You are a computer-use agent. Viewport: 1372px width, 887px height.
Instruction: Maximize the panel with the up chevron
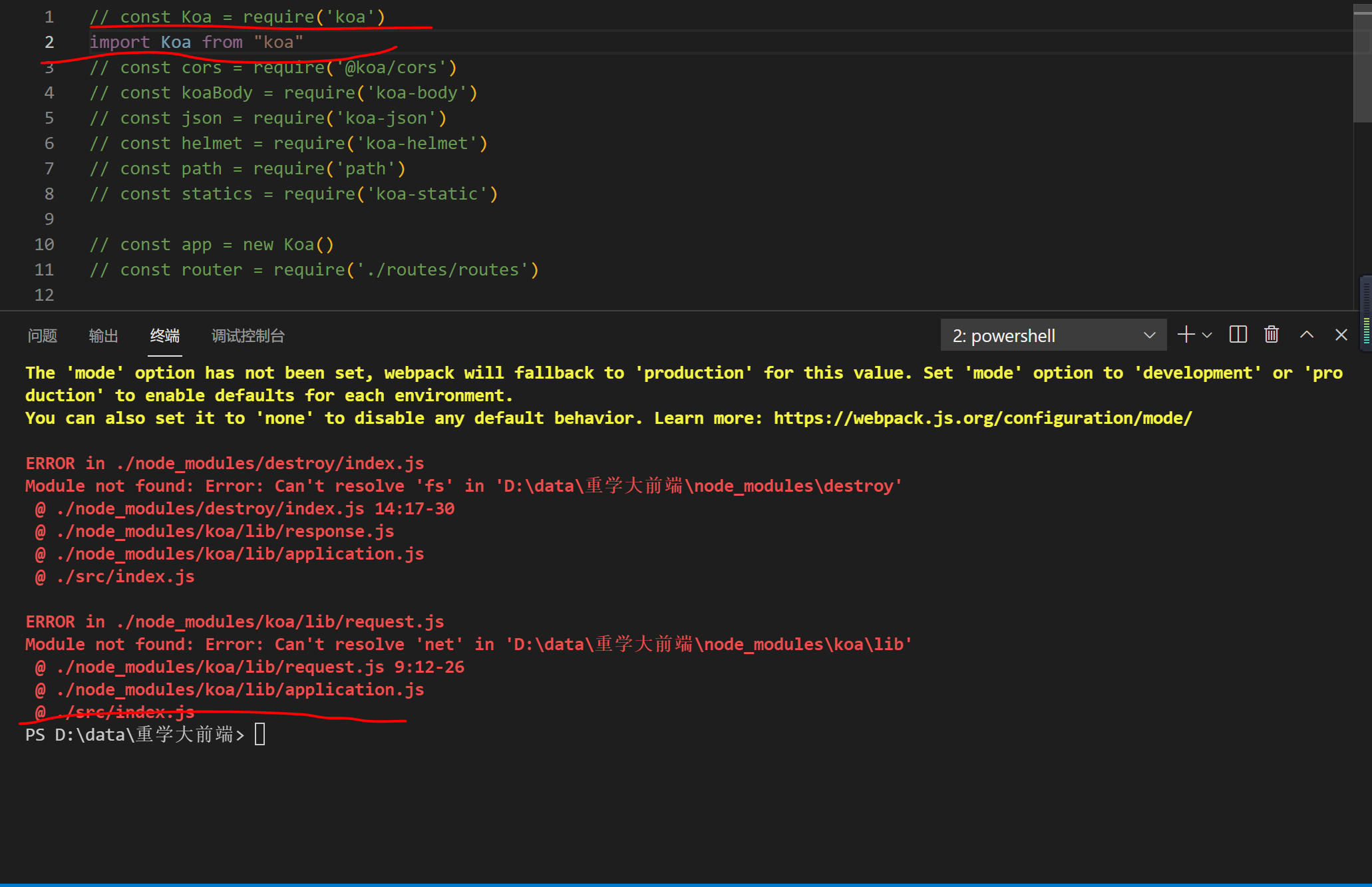pos(1306,335)
